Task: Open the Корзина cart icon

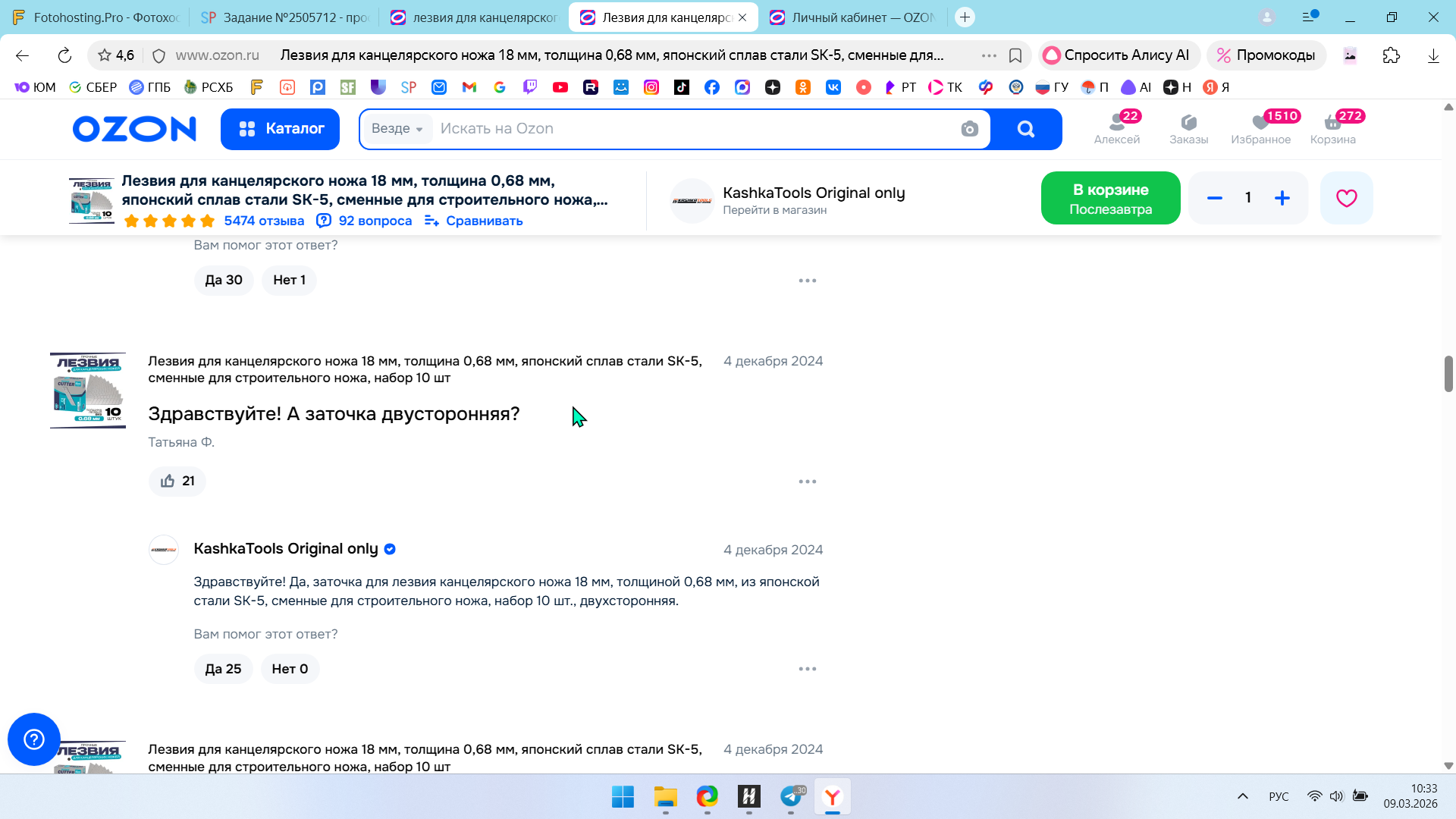Action: pos(1332,128)
